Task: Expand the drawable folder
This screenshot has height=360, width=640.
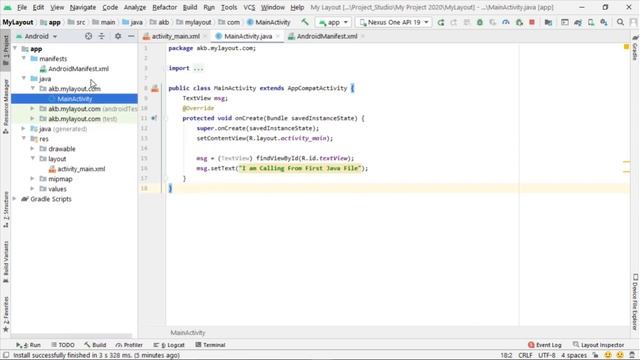Action: point(33,149)
